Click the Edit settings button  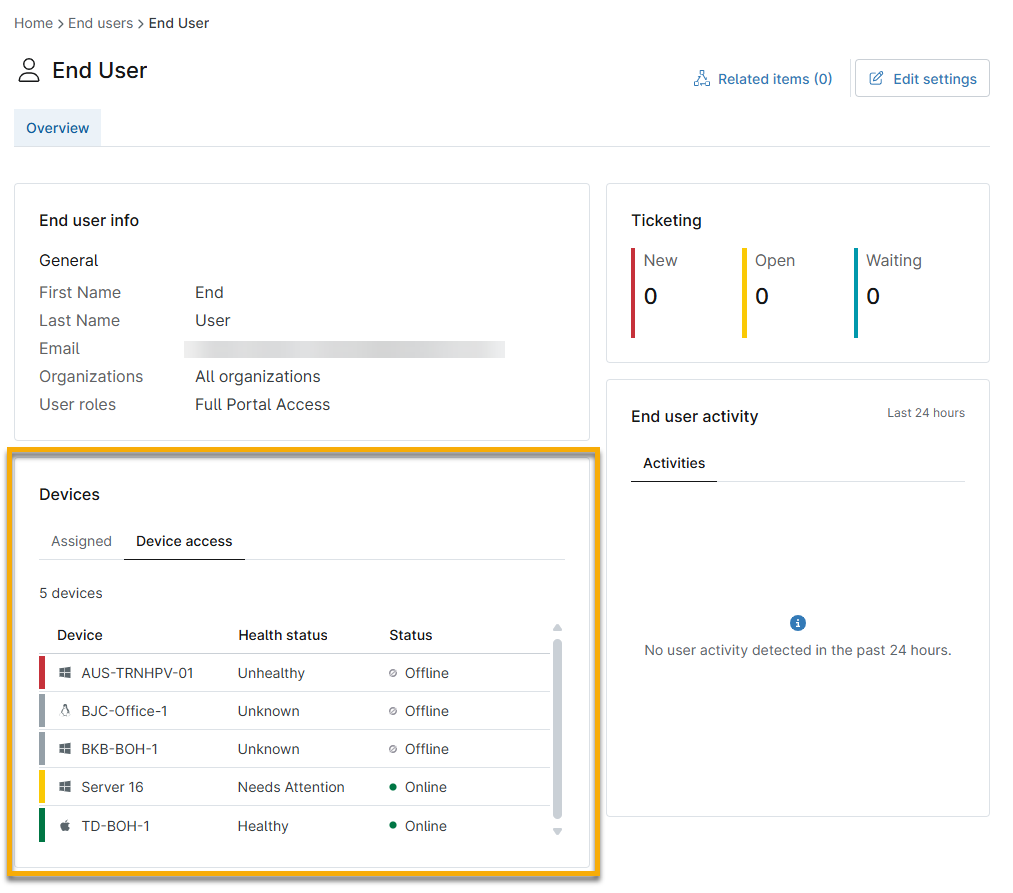coord(922,79)
